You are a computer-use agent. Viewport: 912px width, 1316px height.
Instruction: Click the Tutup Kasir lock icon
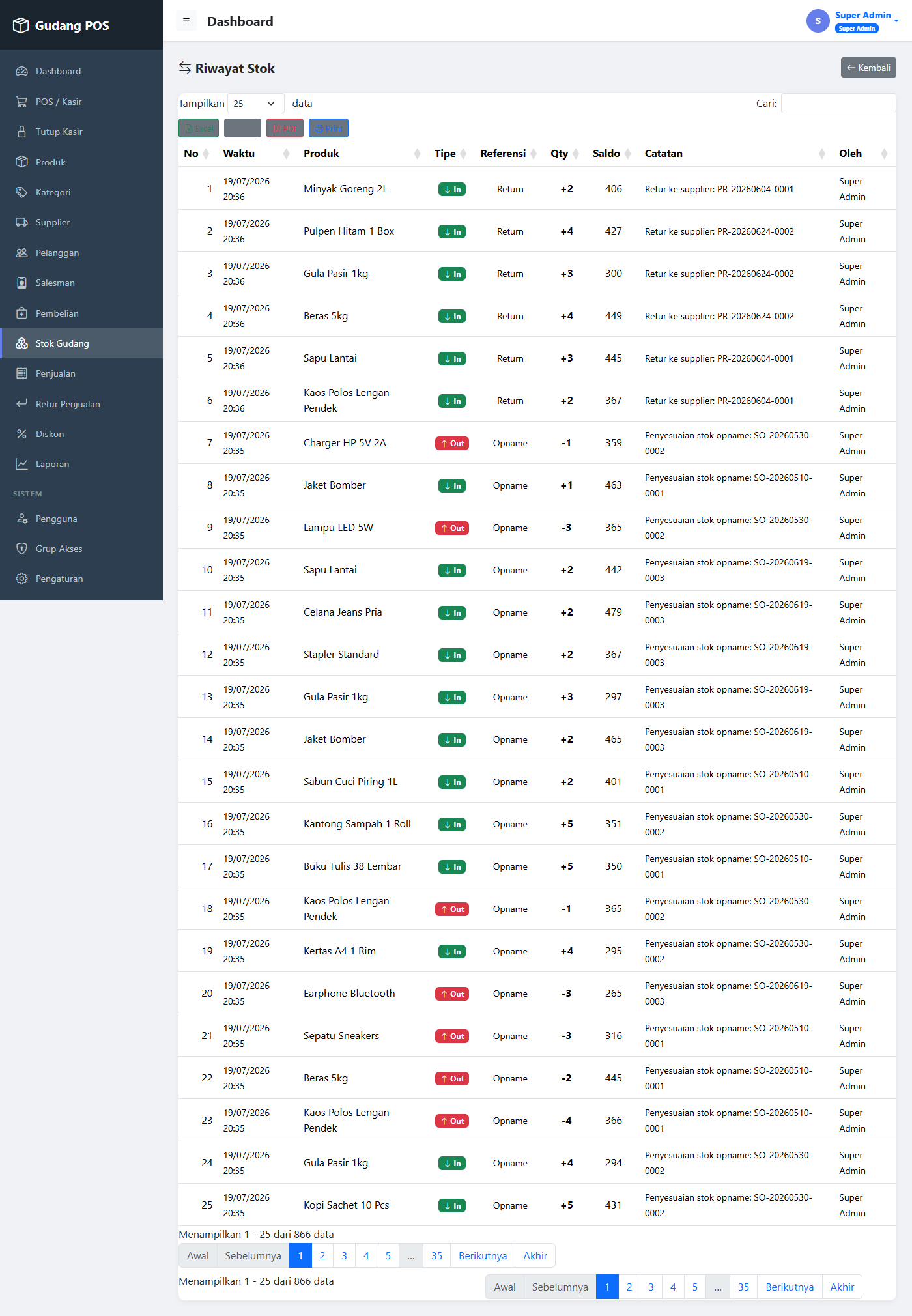[21, 132]
